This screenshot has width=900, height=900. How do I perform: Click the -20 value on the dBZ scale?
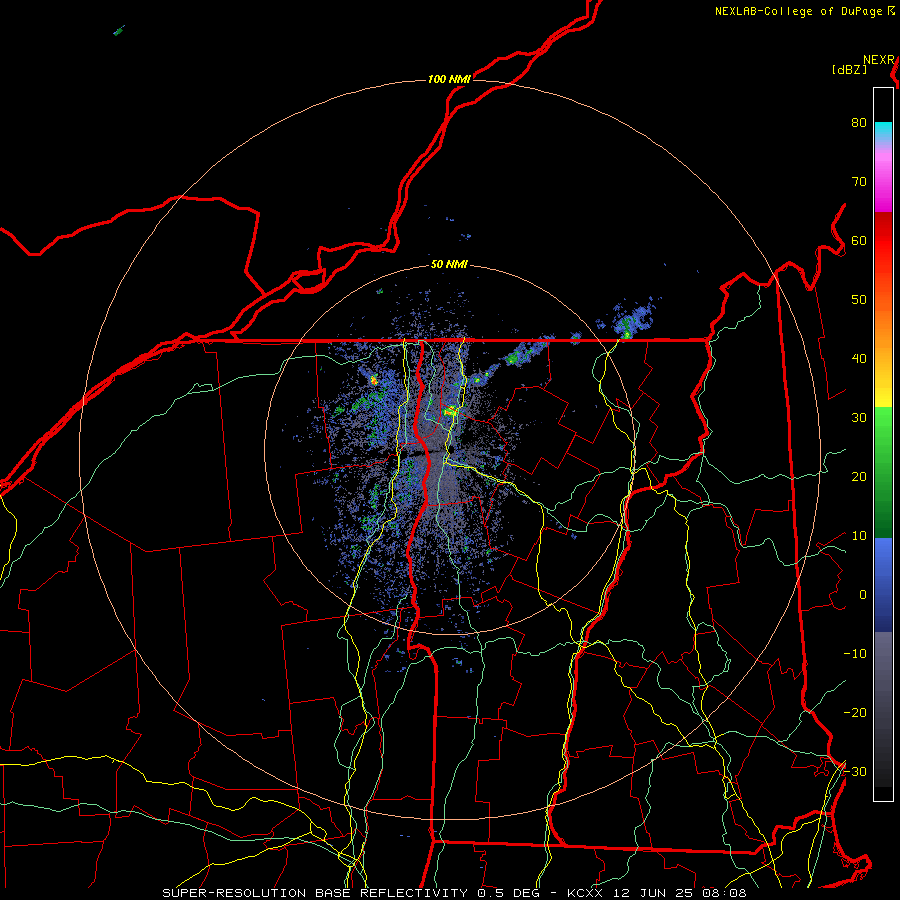[855, 713]
